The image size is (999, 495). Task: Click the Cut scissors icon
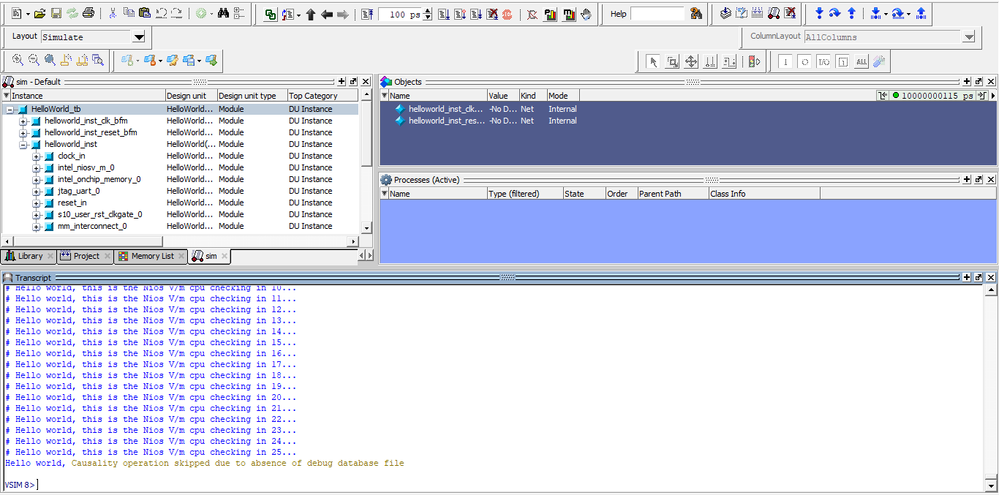(x=113, y=13)
